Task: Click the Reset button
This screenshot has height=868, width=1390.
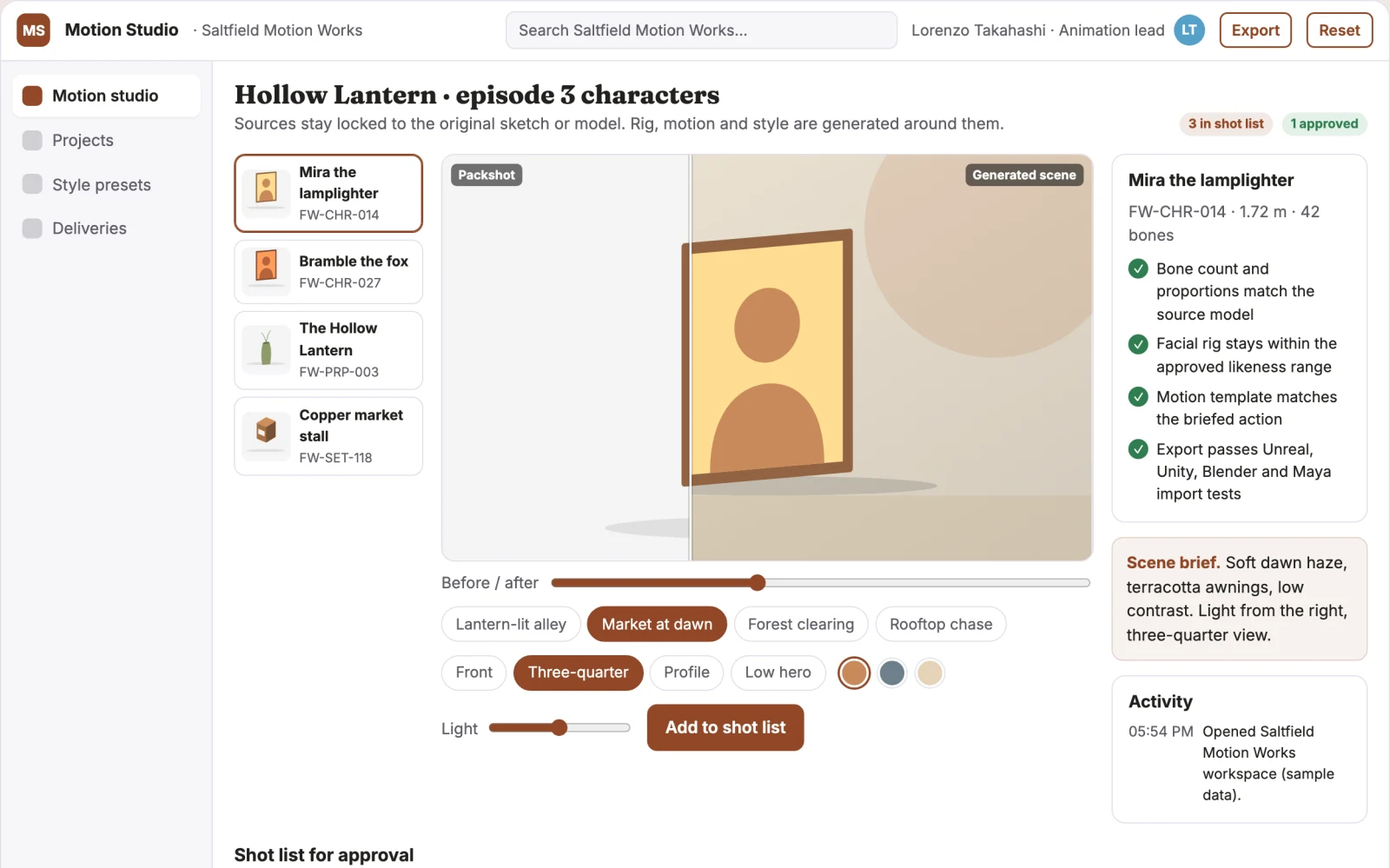Action: (x=1340, y=30)
